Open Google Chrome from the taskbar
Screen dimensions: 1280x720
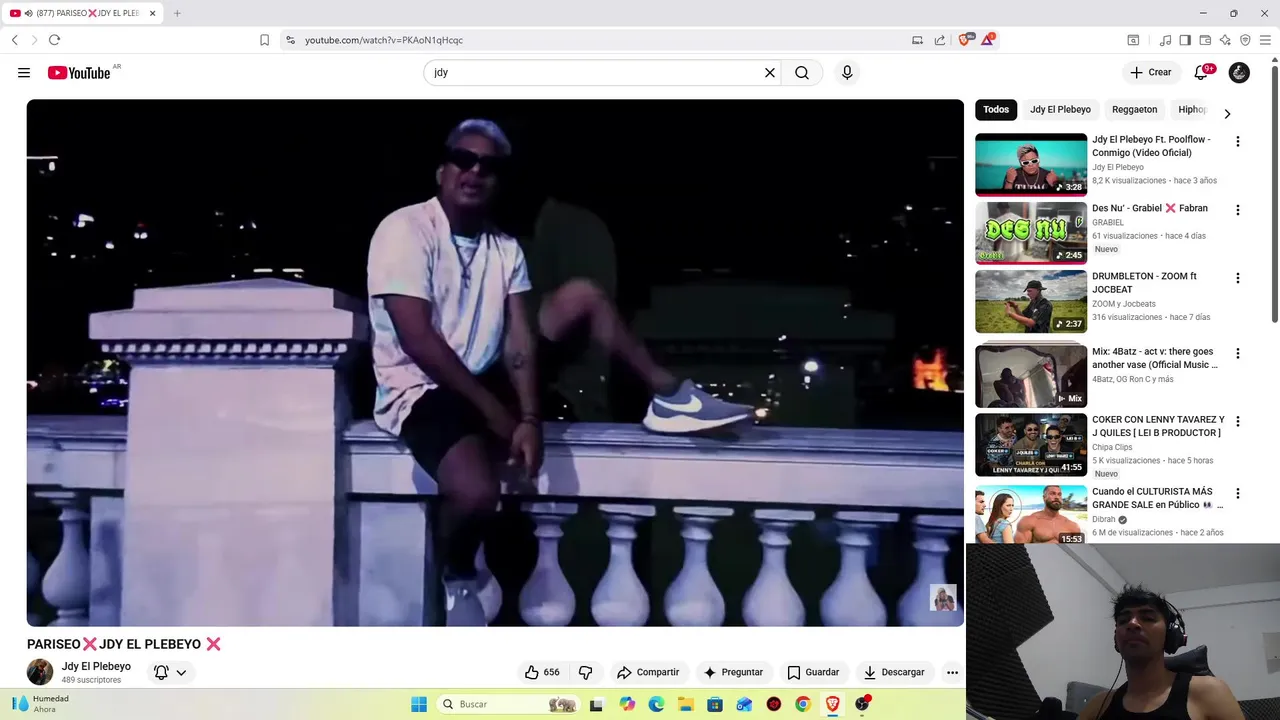[x=802, y=704]
